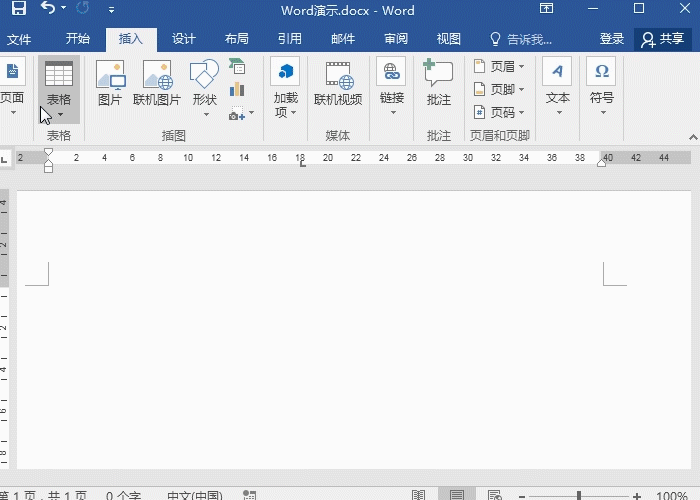The height and width of the screenshot is (500, 700).
Task: Open the 形状 shapes gallery
Action: (204, 83)
